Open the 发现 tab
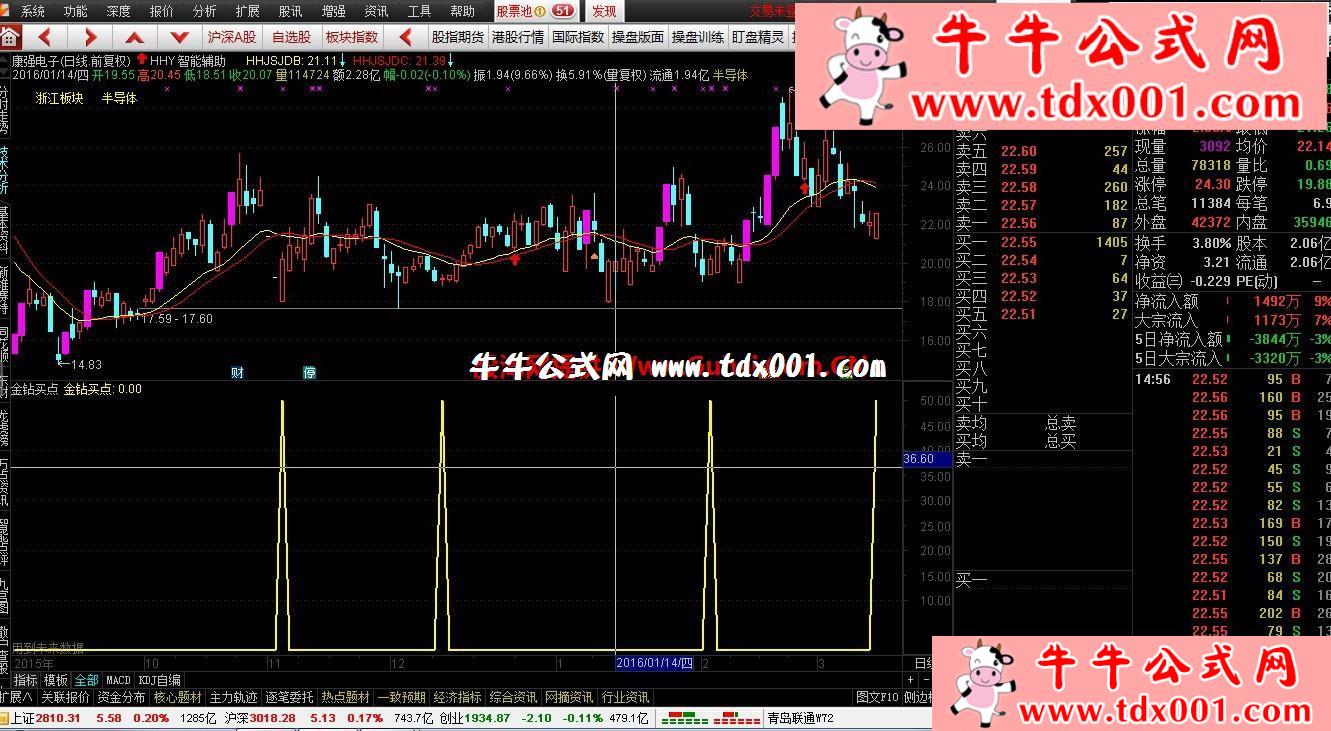 [x=604, y=11]
